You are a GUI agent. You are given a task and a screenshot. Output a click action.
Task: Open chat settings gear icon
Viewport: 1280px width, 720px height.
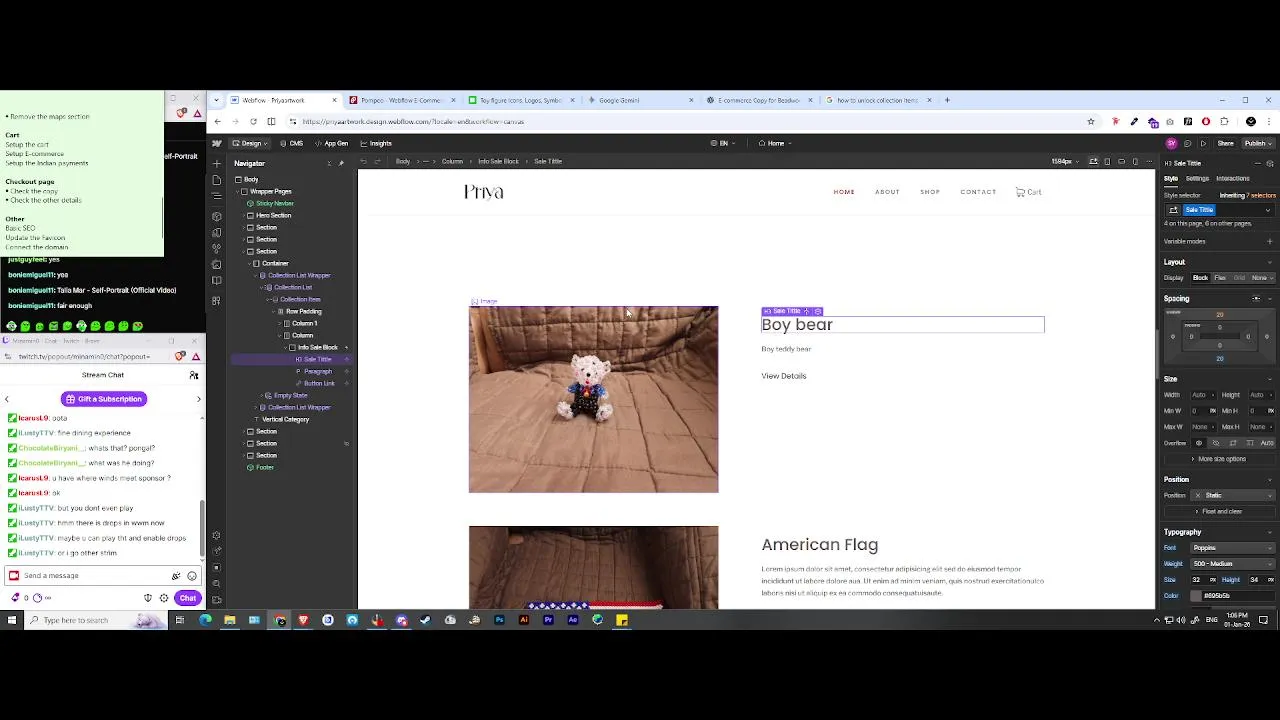164,598
